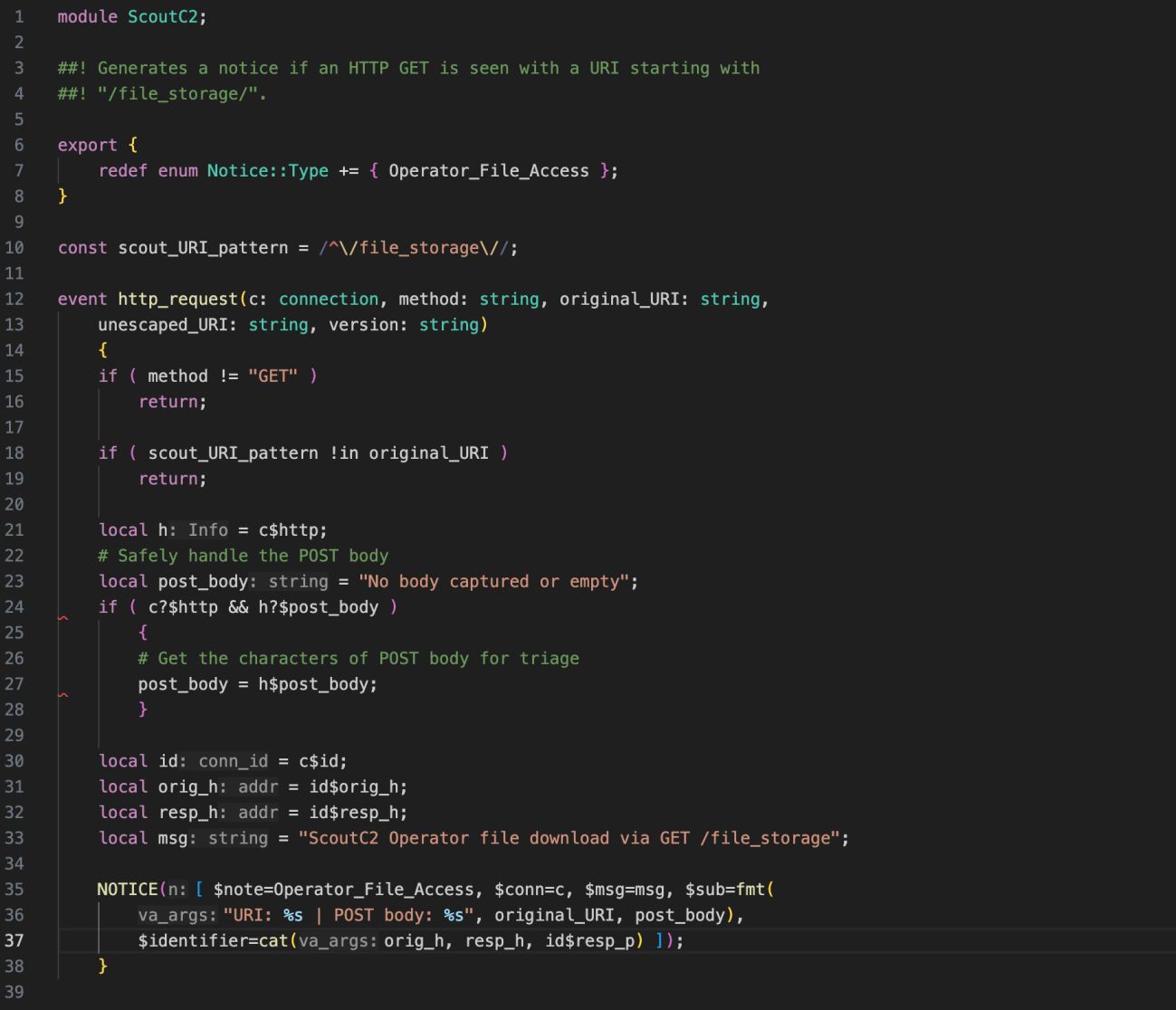Click the '"/file_storage/".' comment on line 4
Image resolution: width=1176 pixels, height=1010 pixels.
point(183,93)
